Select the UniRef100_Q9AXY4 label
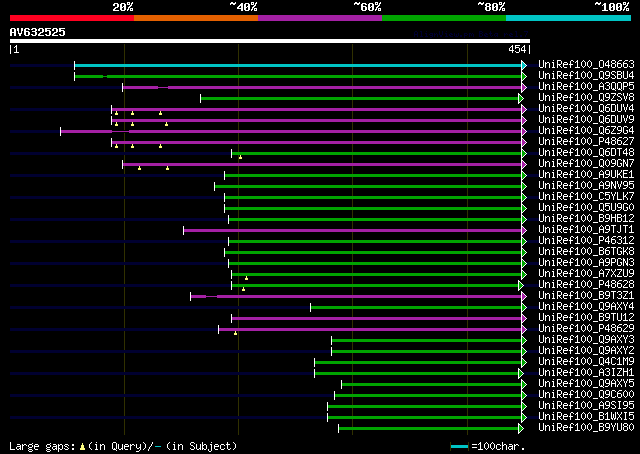This screenshot has width=640, height=454. (586, 307)
